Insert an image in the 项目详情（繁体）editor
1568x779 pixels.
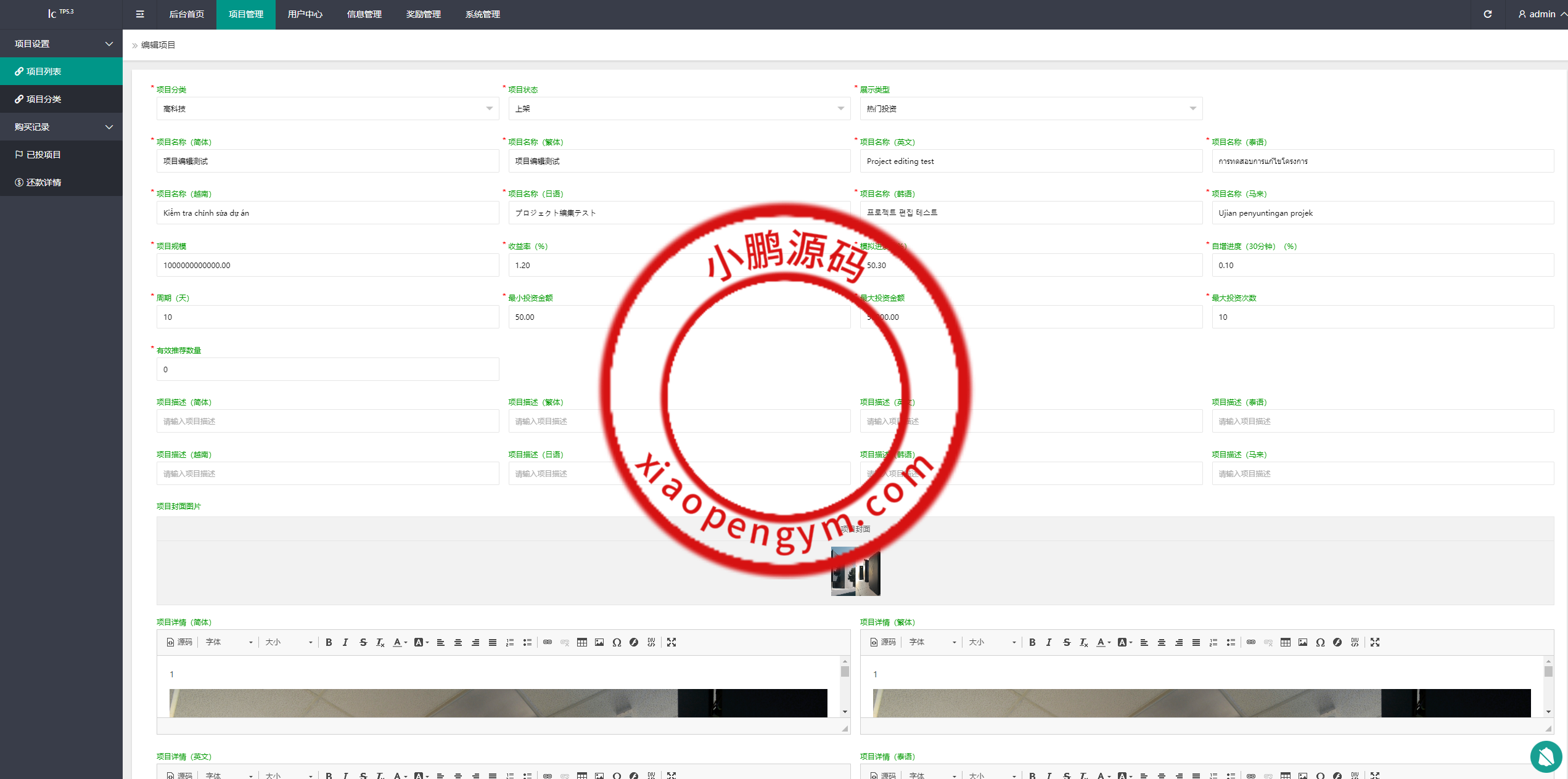(1303, 642)
